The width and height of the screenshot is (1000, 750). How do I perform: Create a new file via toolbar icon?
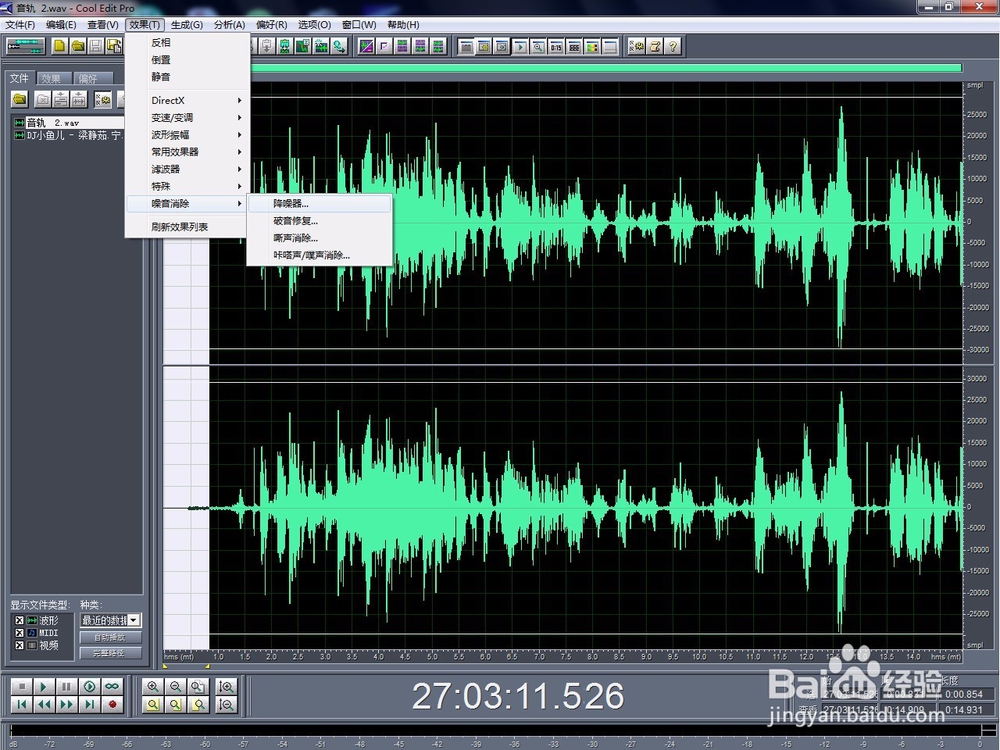[x=59, y=46]
